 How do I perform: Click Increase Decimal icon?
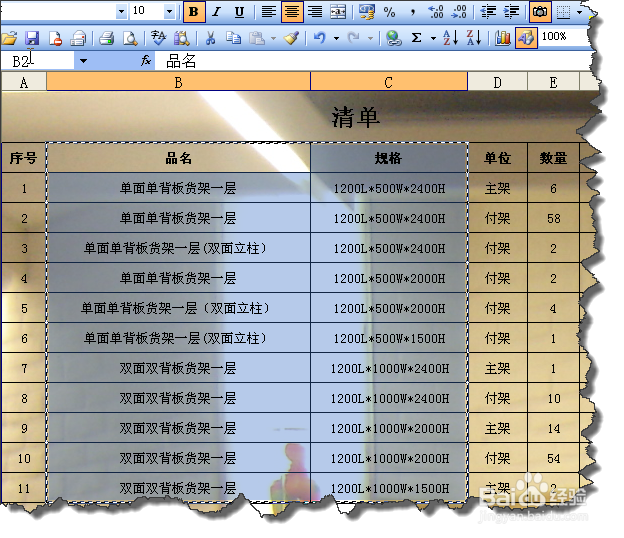(436, 12)
